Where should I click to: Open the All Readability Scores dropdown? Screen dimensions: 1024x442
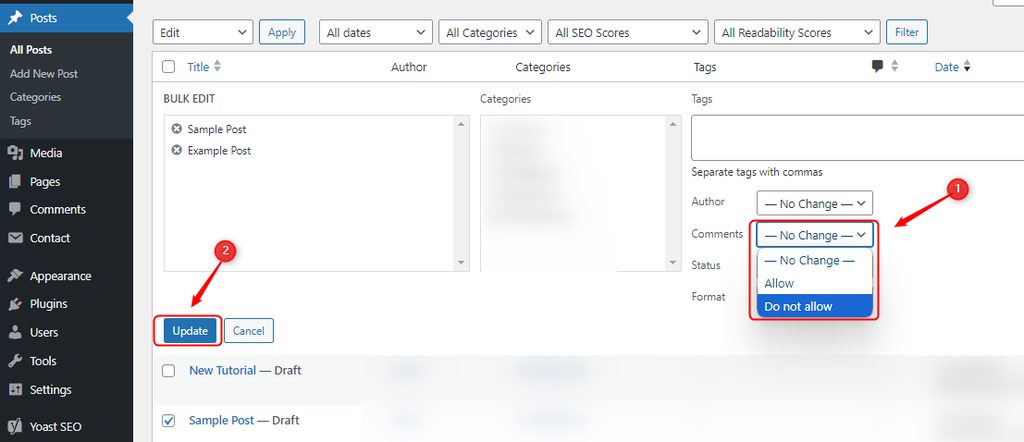[797, 32]
